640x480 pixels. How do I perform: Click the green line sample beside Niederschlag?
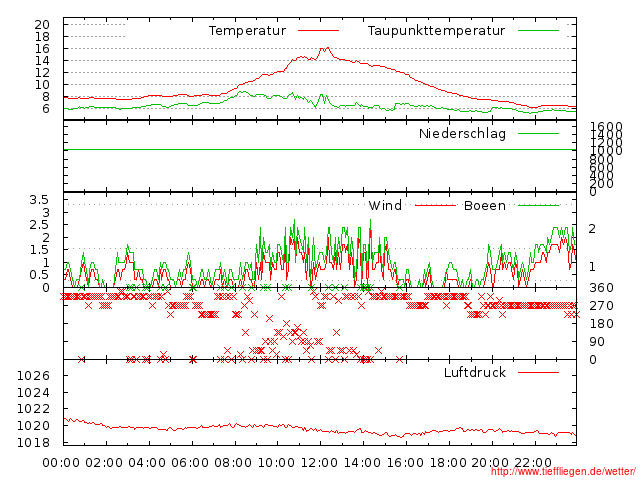click(538, 133)
